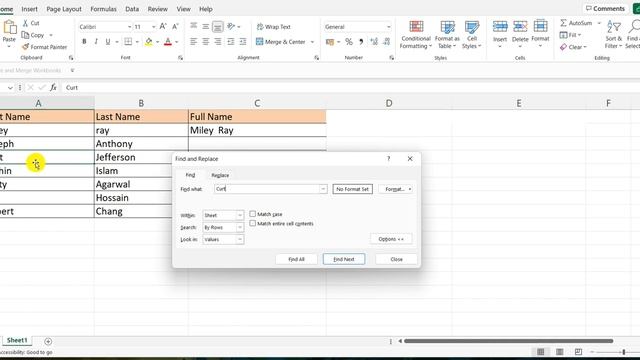Screen dimensions: 640x360
Task: Align text to the left
Action: click(x=193, y=42)
